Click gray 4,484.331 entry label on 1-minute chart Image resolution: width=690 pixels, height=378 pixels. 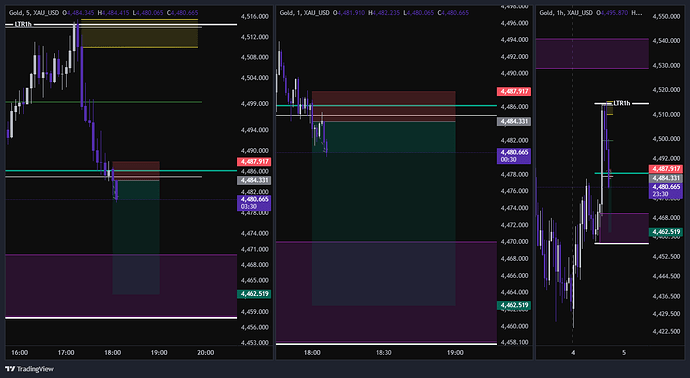point(514,121)
